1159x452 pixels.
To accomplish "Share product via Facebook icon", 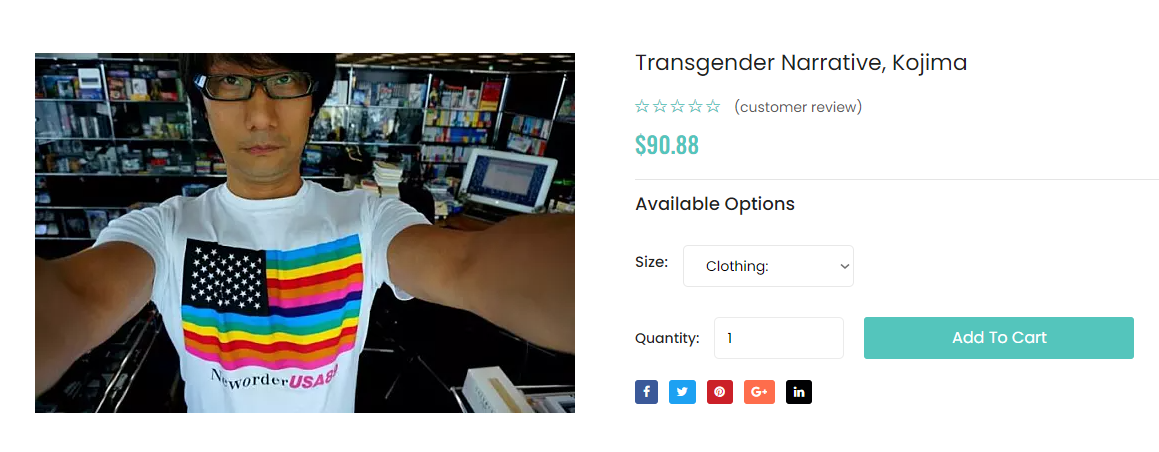I will coord(646,392).
